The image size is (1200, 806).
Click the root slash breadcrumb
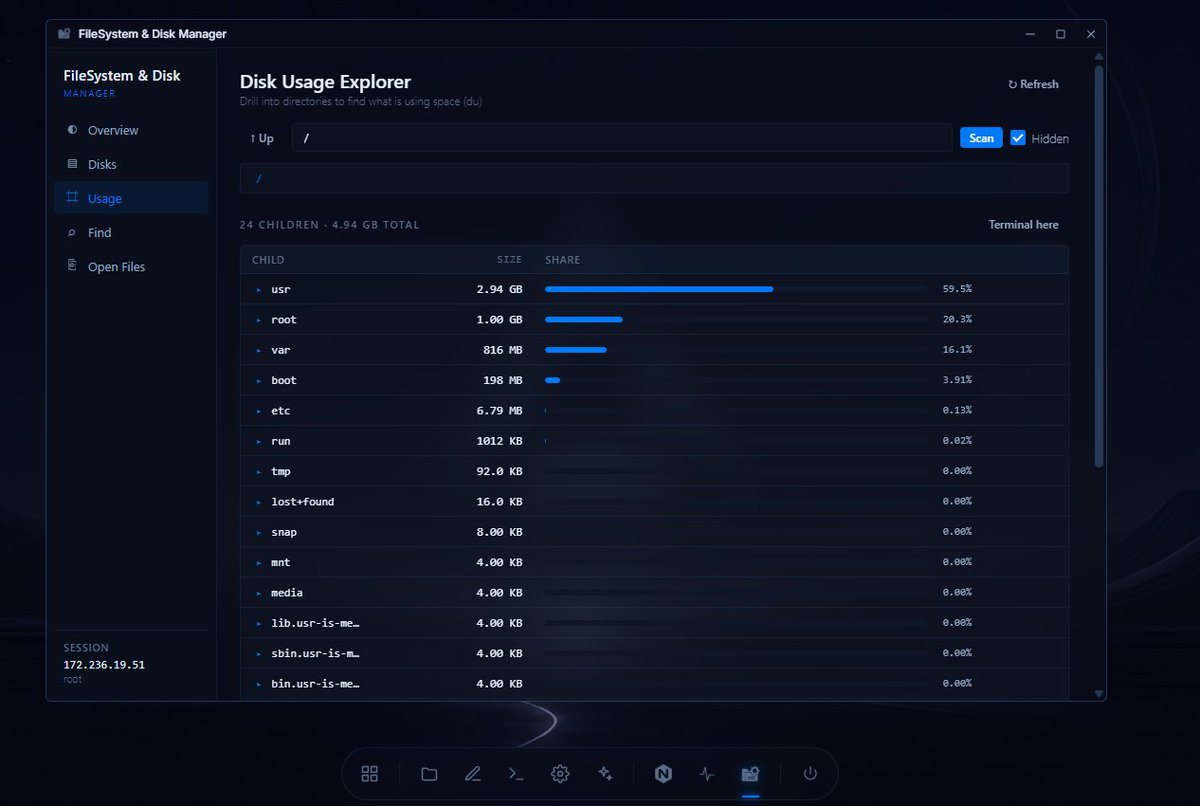tap(259, 178)
